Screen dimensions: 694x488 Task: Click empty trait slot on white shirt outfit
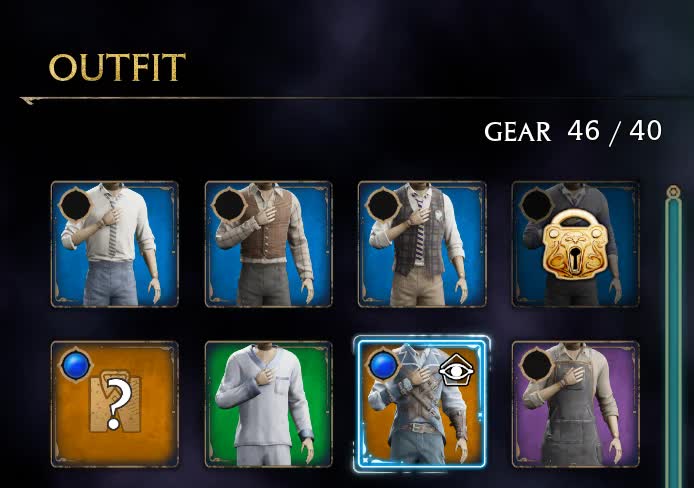coord(76,205)
